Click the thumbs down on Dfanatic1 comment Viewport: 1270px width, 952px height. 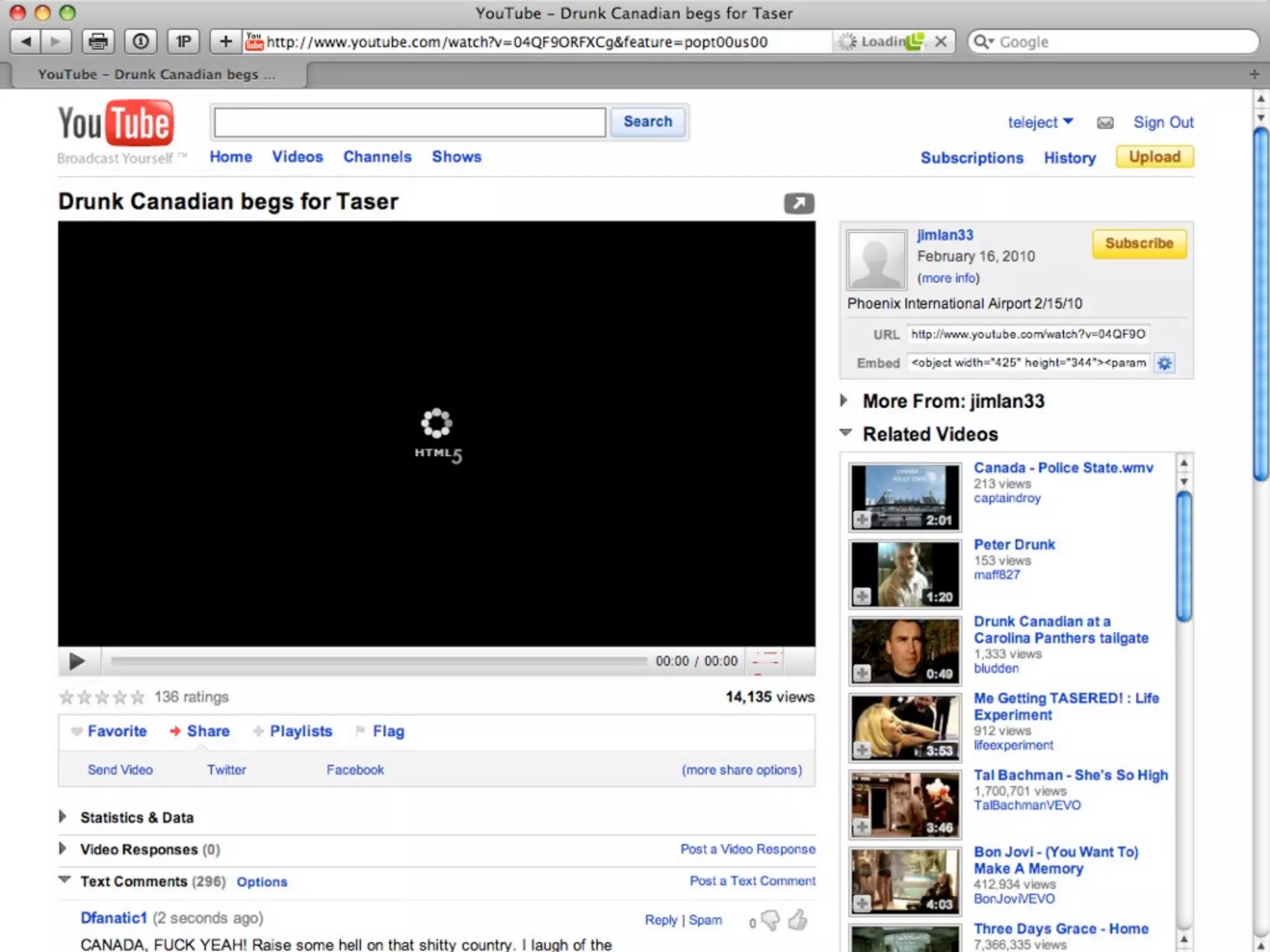click(771, 920)
